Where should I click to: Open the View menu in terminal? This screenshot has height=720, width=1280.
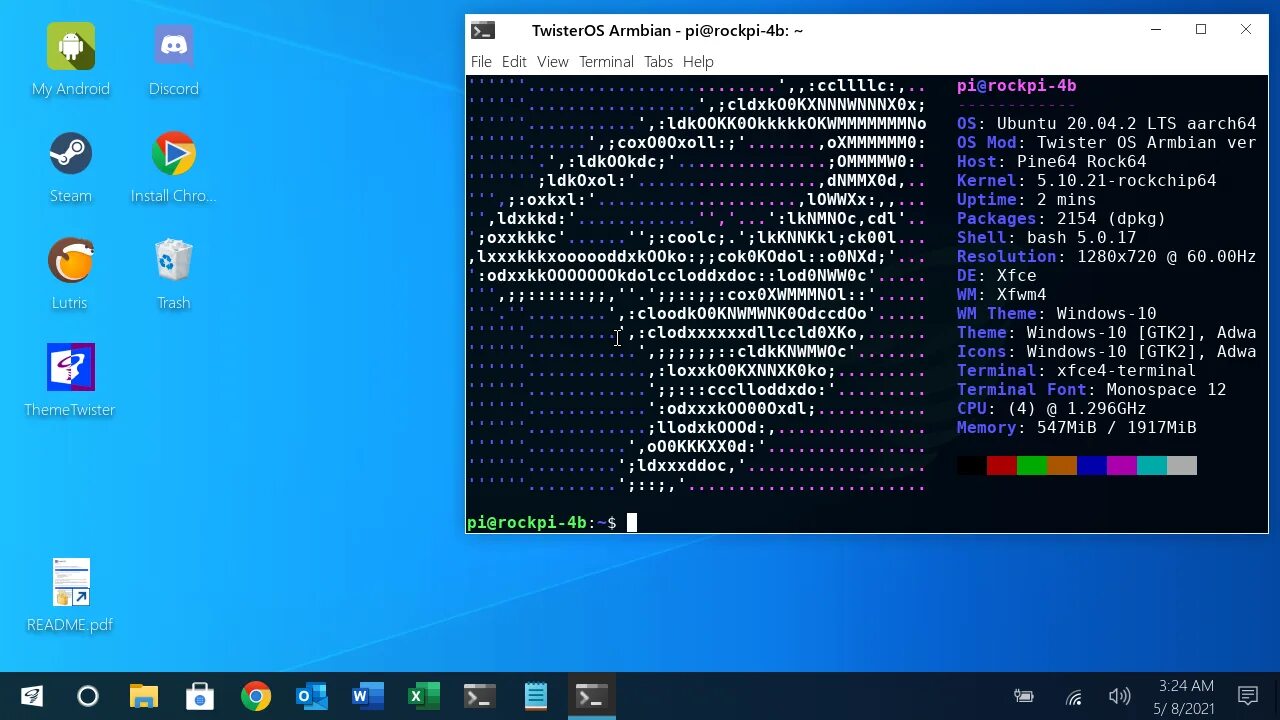point(552,62)
